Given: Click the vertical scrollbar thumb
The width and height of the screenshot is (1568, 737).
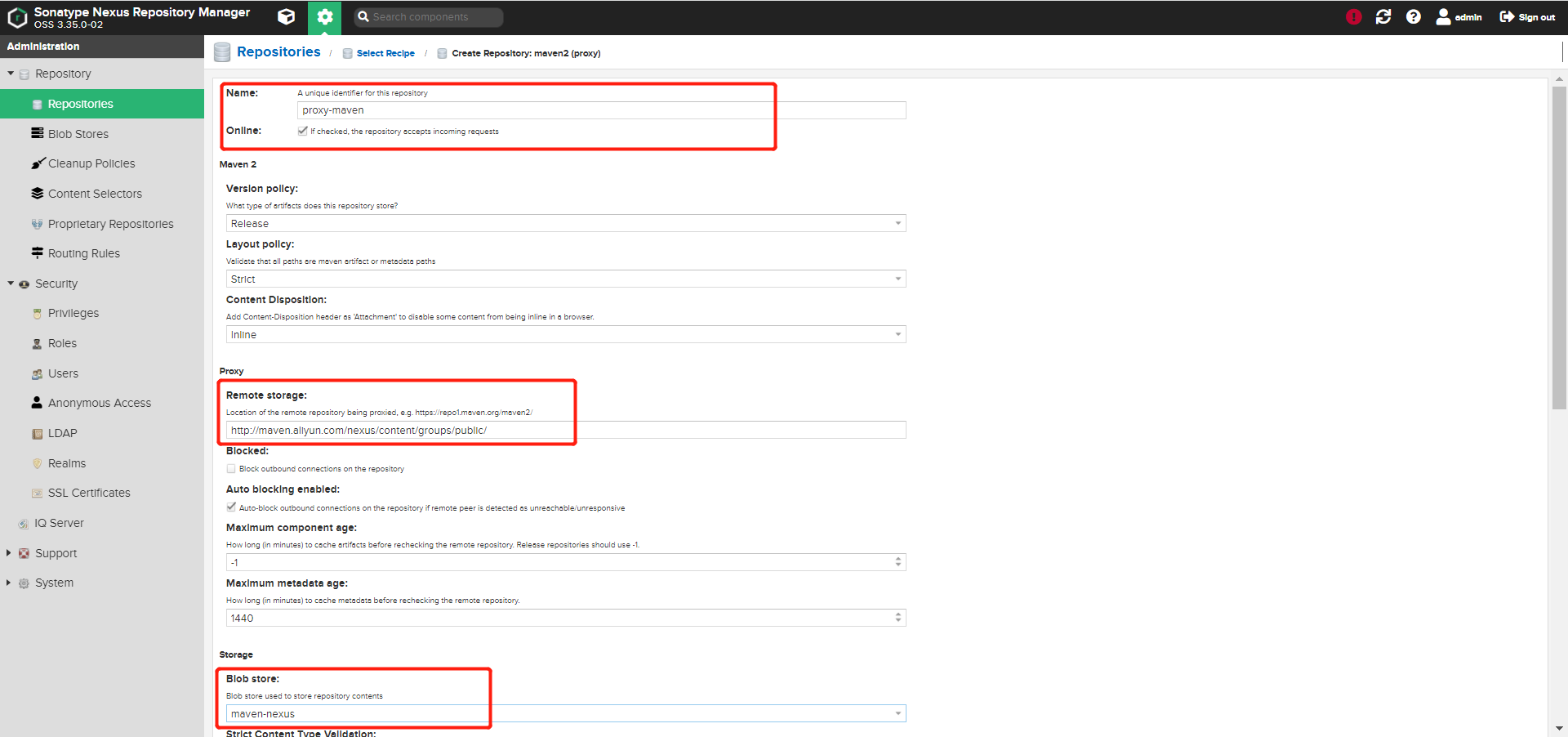Looking at the screenshot, I should pyautogui.click(x=1559, y=248).
